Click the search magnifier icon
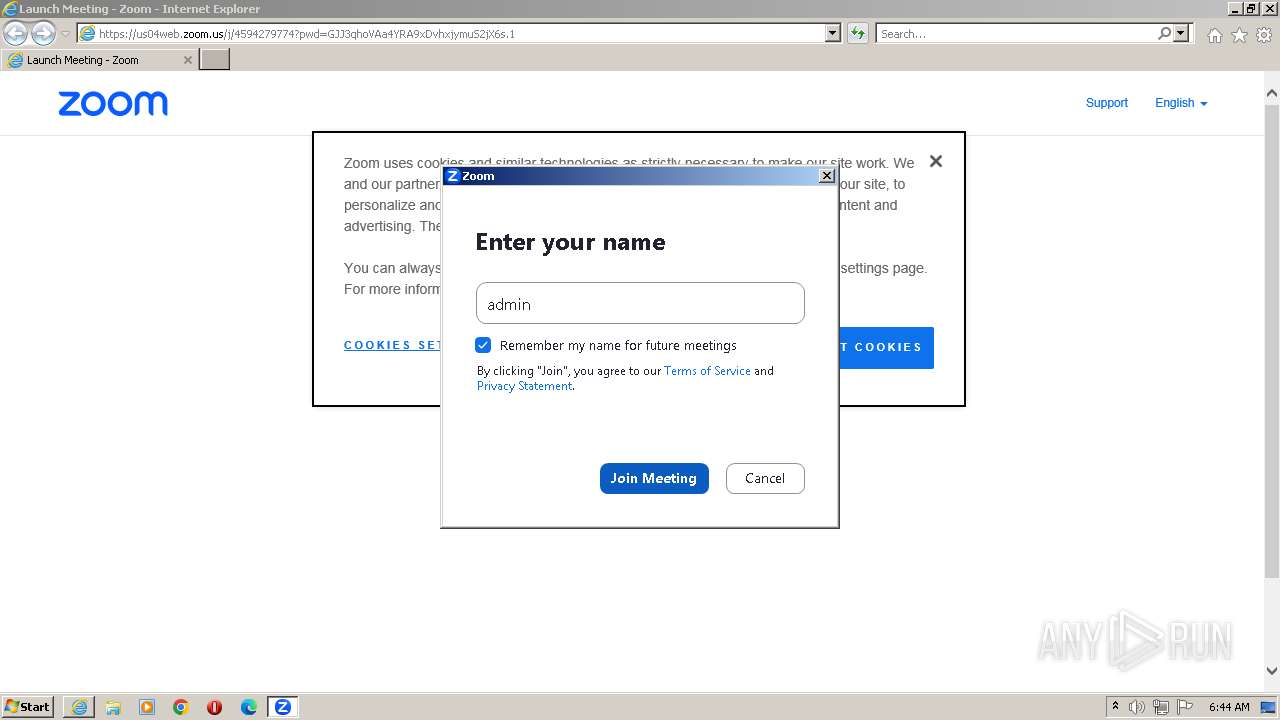 click(1164, 33)
